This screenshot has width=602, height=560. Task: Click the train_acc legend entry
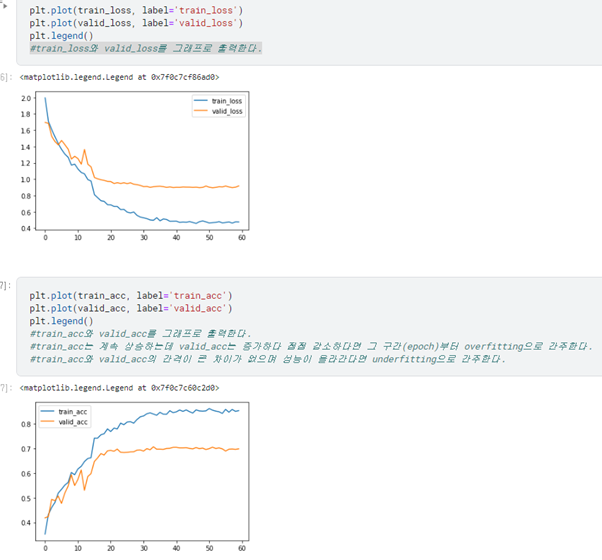[x=64, y=411]
